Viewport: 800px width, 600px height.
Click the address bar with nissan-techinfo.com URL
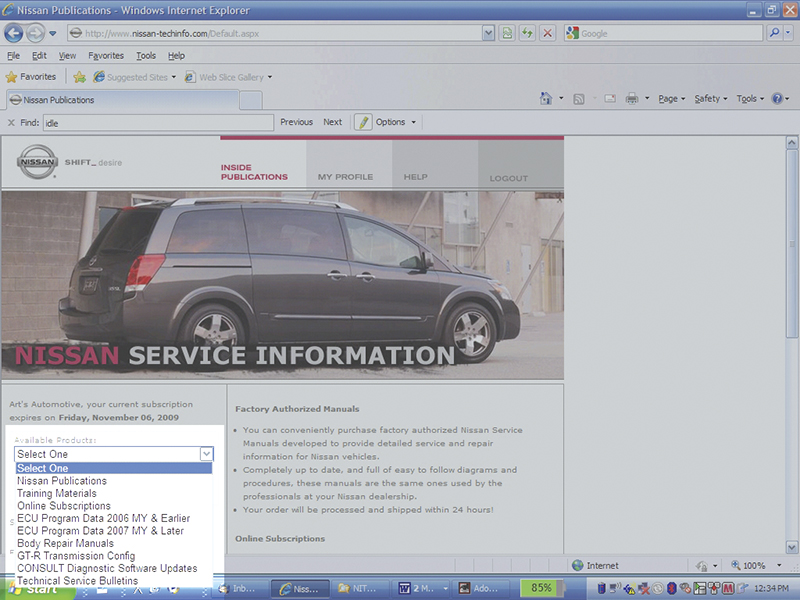click(276, 34)
